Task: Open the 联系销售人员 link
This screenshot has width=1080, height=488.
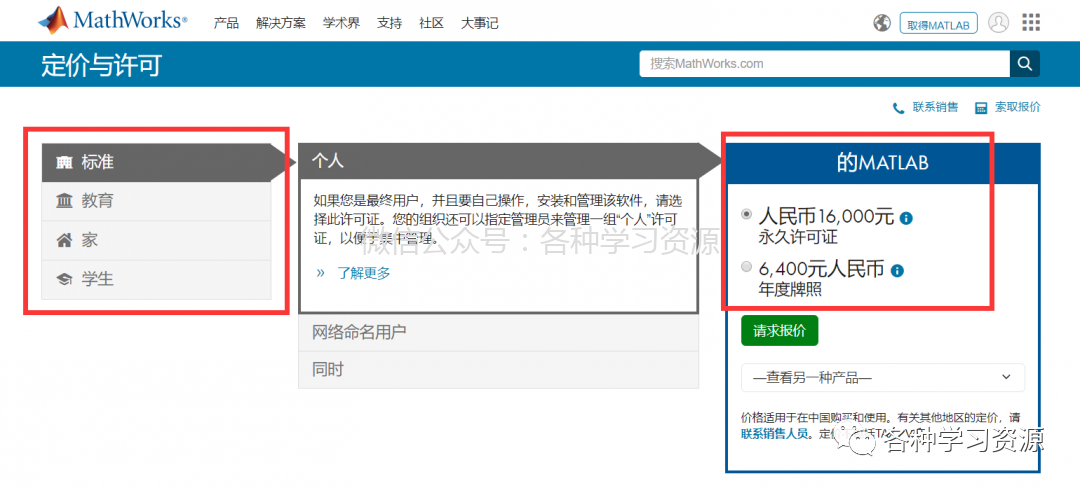Action: [x=774, y=434]
